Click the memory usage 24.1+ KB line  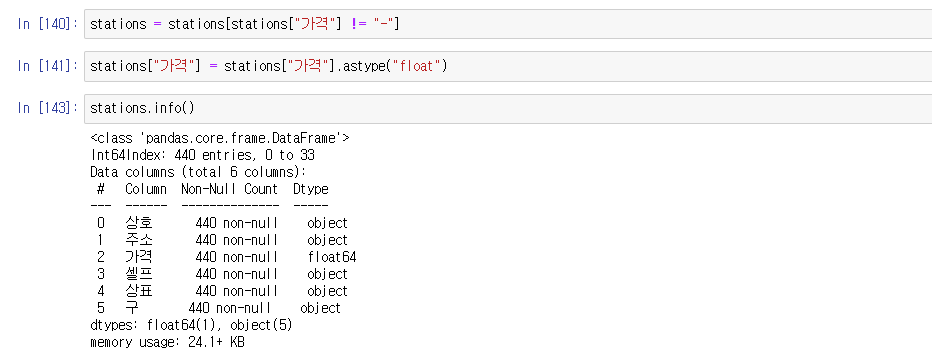[x=167, y=343]
